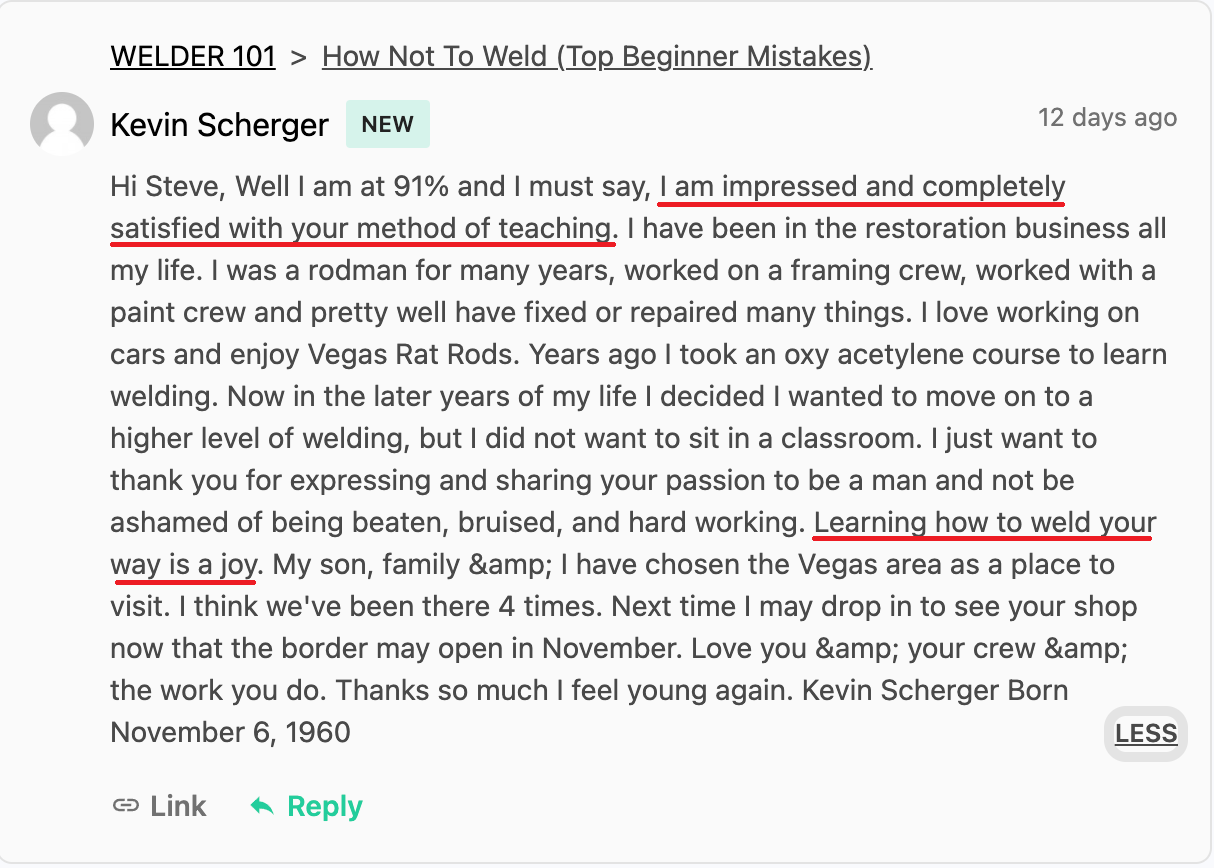
Task: Click the 12 days ago timestamp
Action: (1108, 118)
